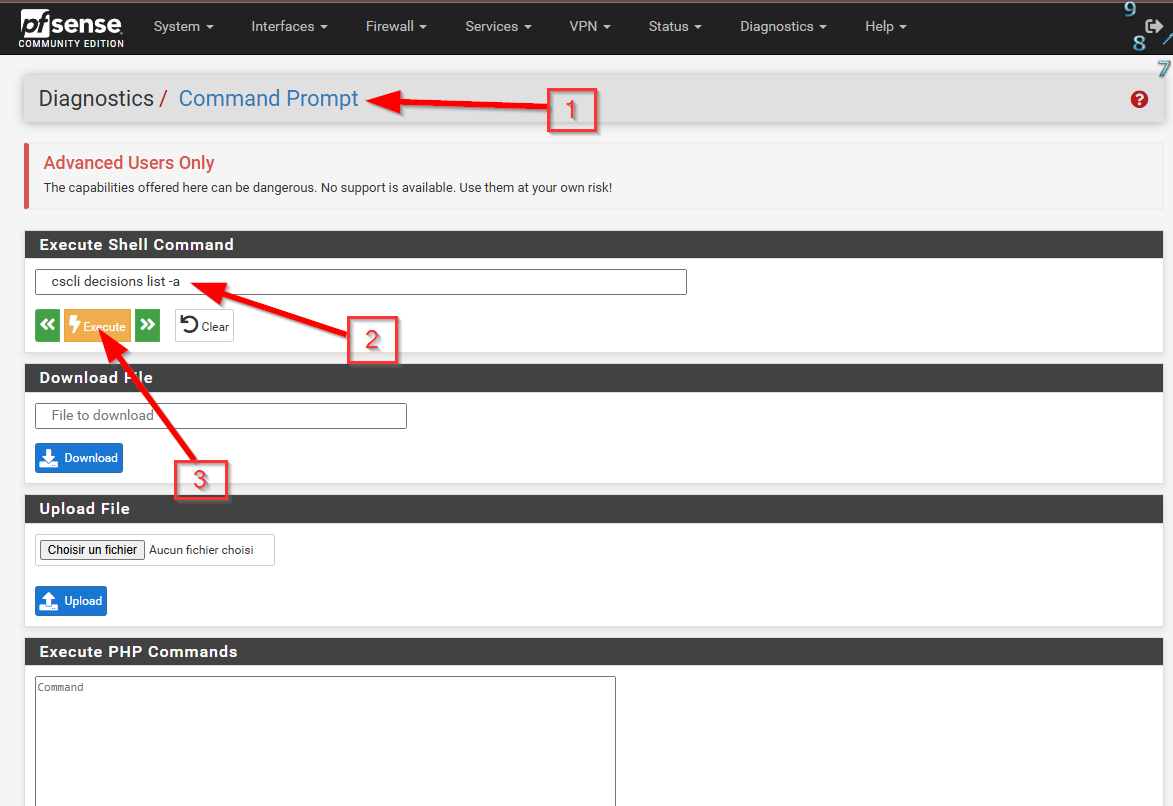The height and width of the screenshot is (806, 1173).
Task: Open the Help menu
Action: 885,27
